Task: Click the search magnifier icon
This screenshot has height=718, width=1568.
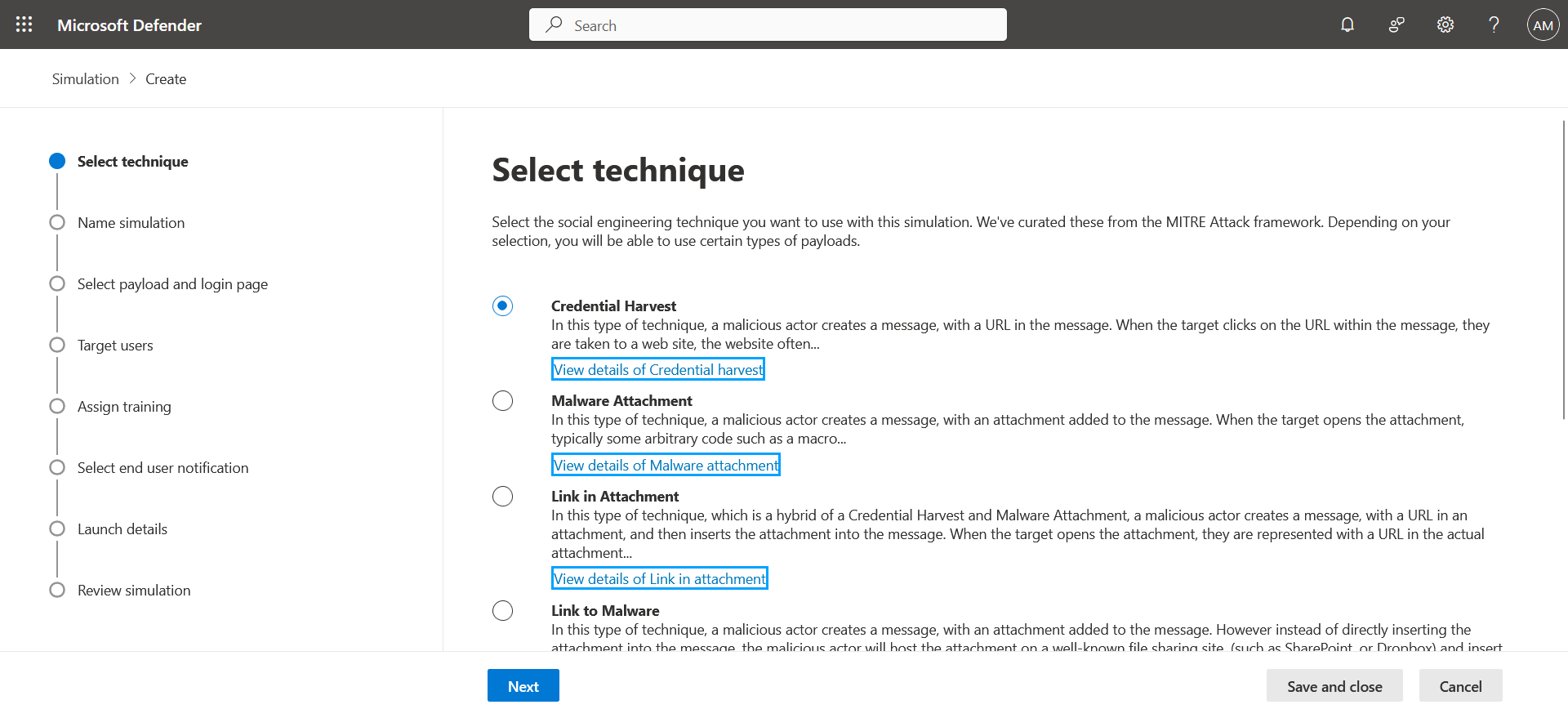Action: (x=555, y=25)
